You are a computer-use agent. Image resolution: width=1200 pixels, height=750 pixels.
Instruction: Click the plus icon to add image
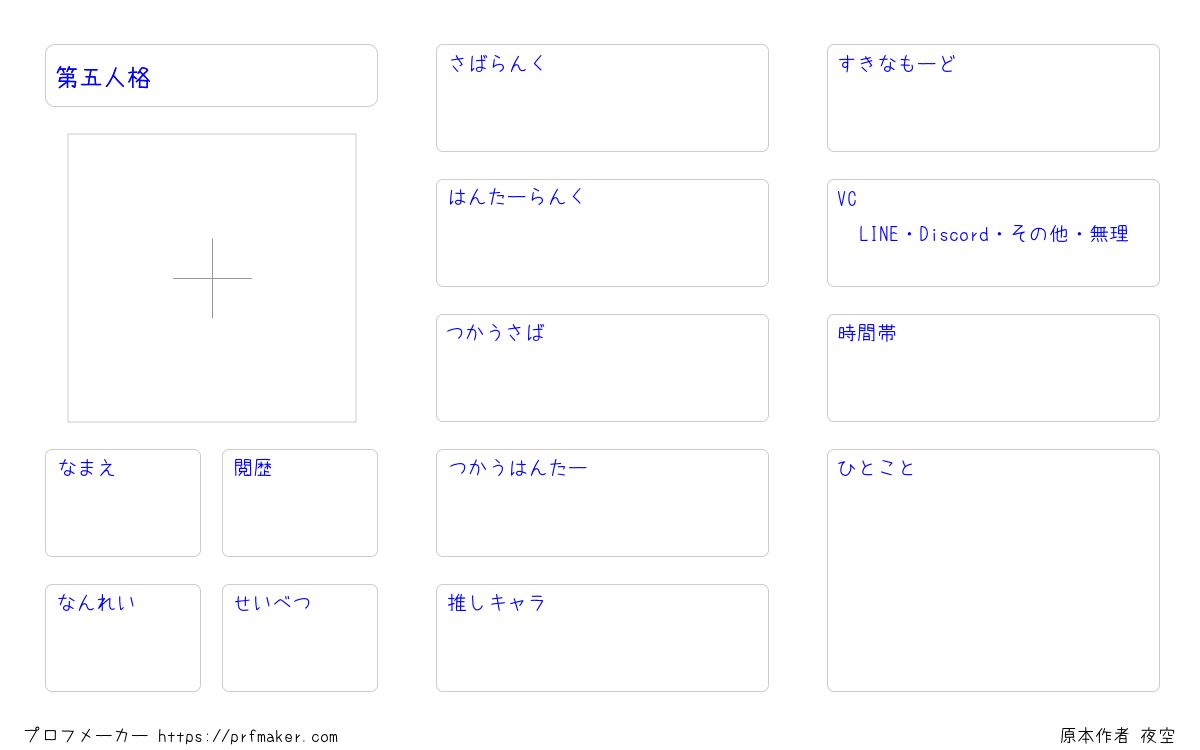[x=212, y=278]
